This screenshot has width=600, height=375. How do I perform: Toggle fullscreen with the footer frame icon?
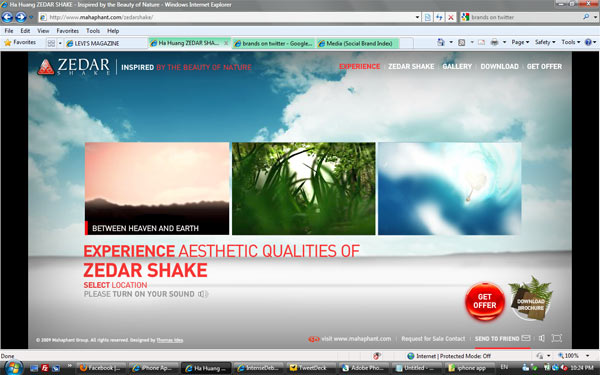click(x=556, y=338)
